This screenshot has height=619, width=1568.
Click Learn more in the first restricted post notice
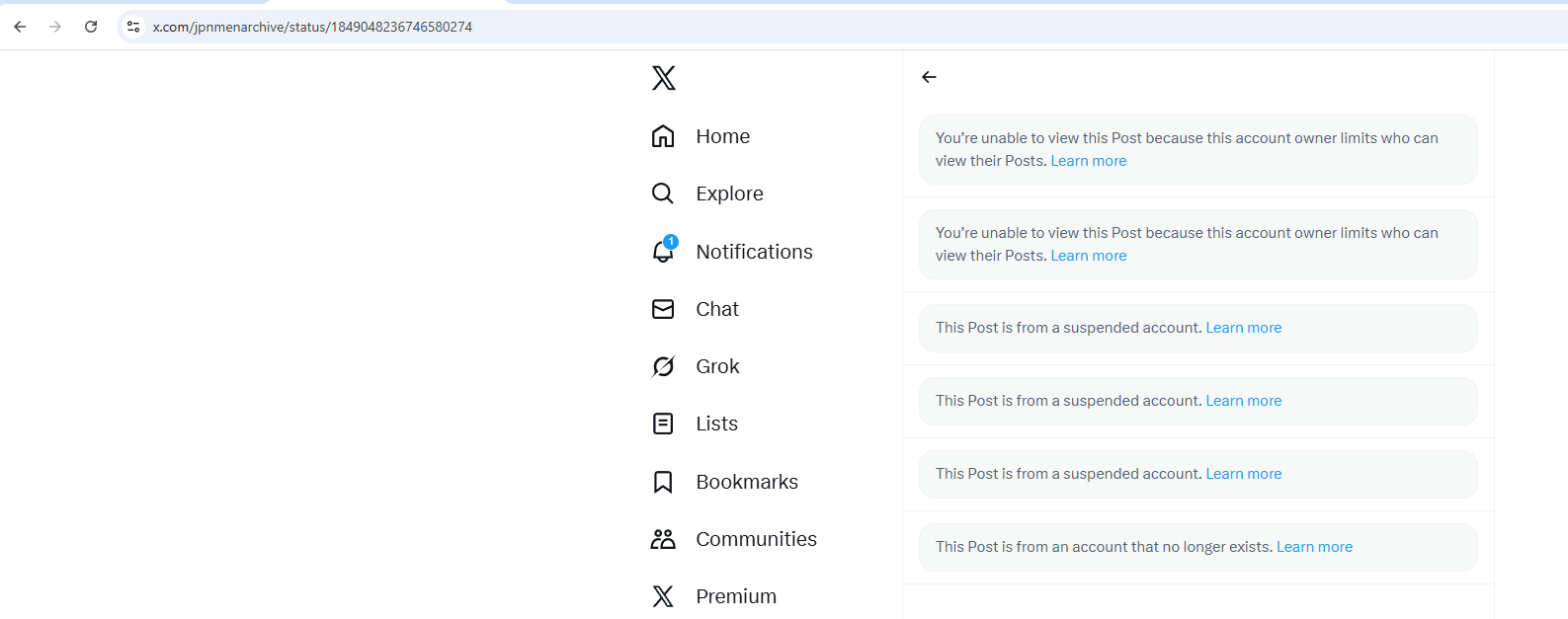[x=1088, y=161]
